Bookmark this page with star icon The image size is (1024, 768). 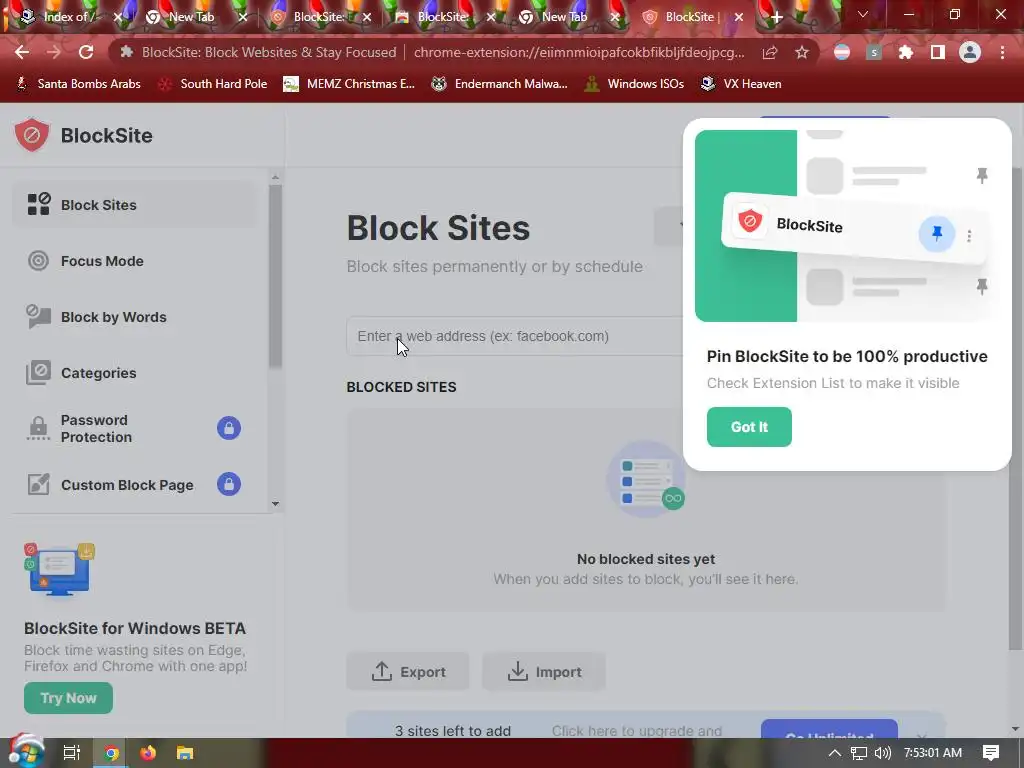[802, 52]
